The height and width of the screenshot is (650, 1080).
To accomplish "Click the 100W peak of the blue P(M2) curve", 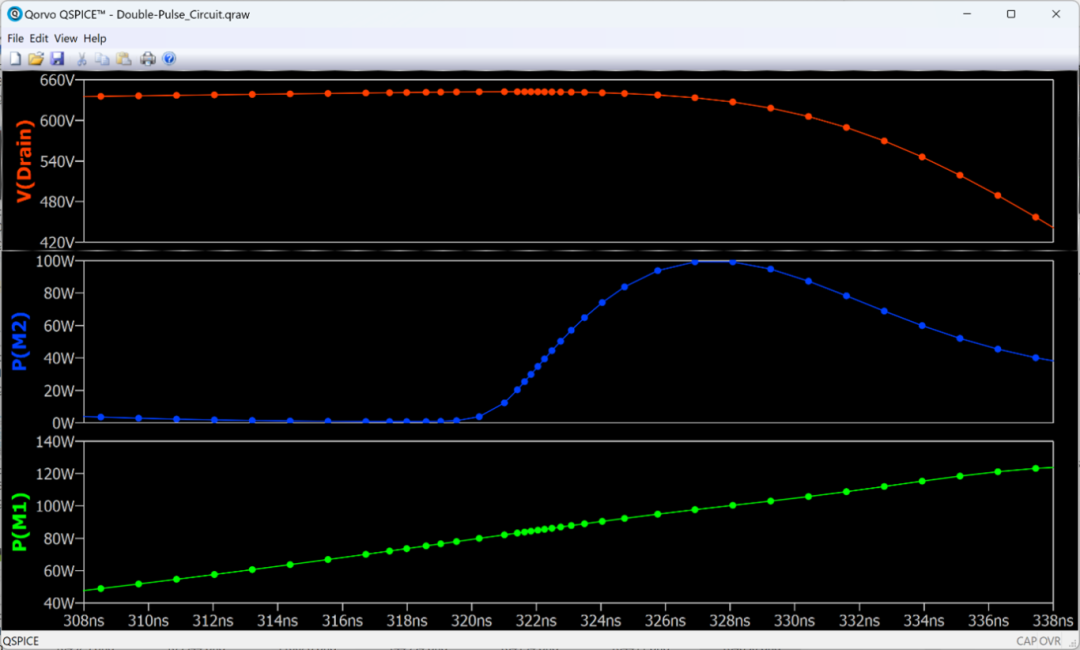I will pos(712,262).
